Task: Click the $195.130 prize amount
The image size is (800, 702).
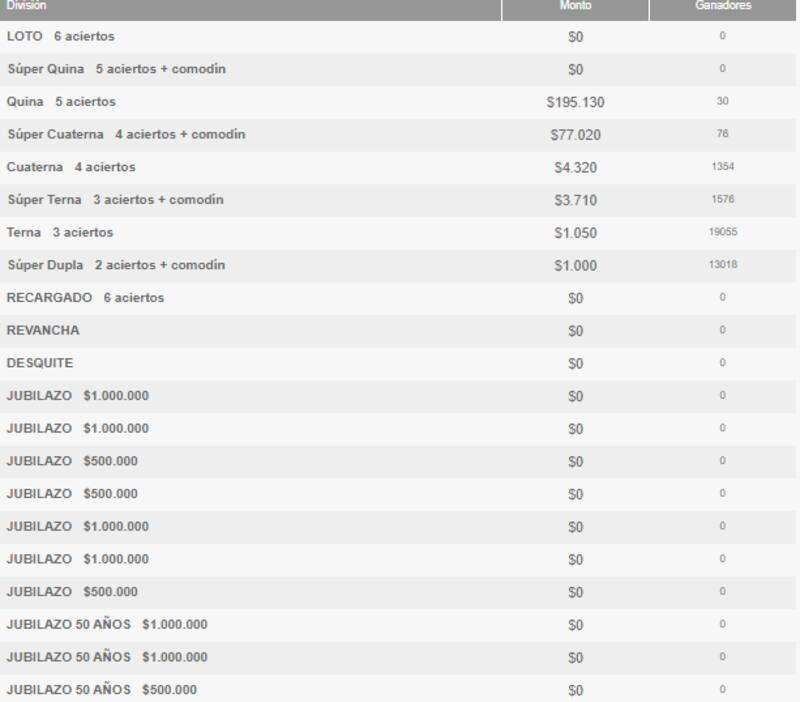Action: (x=578, y=100)
